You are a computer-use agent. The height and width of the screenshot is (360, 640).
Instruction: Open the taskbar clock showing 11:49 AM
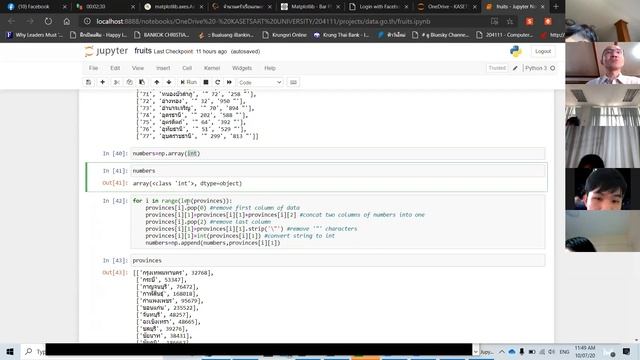pyautogui.click(x=585, y=351)
